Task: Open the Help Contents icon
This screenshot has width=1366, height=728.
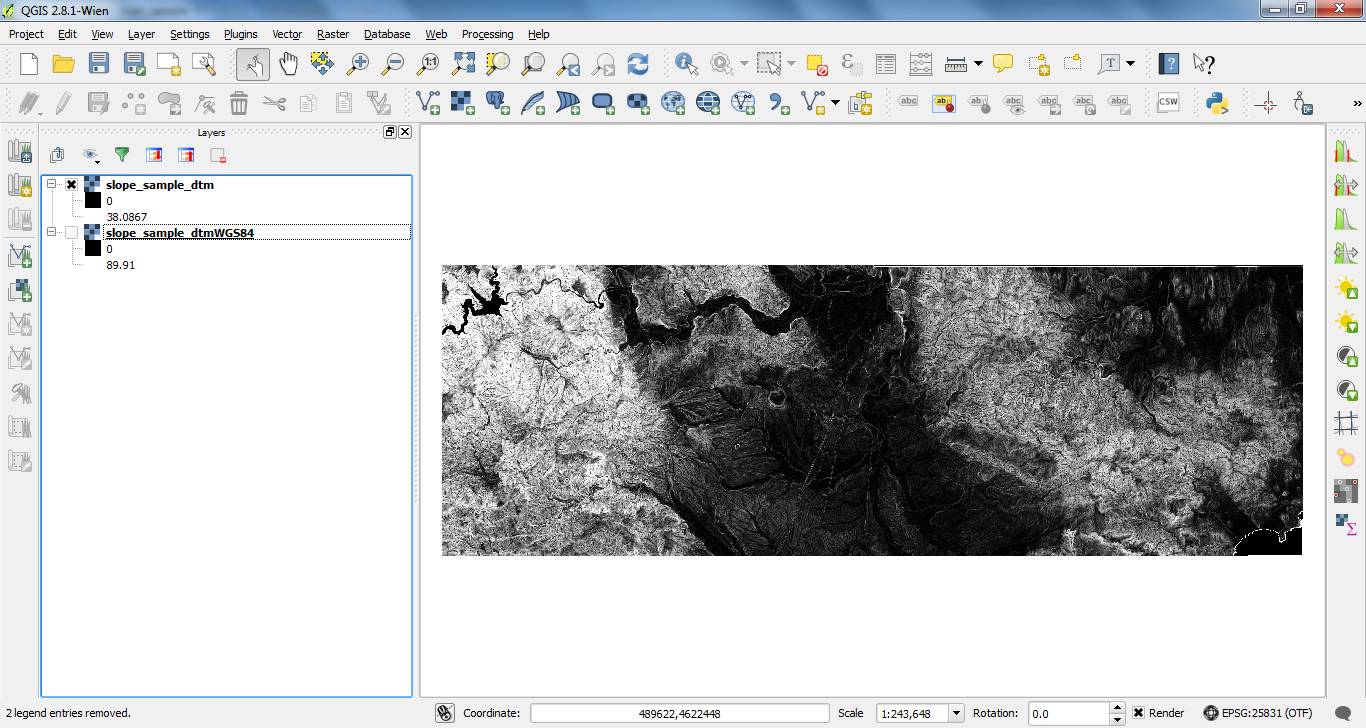Action: click(1168, 64)
